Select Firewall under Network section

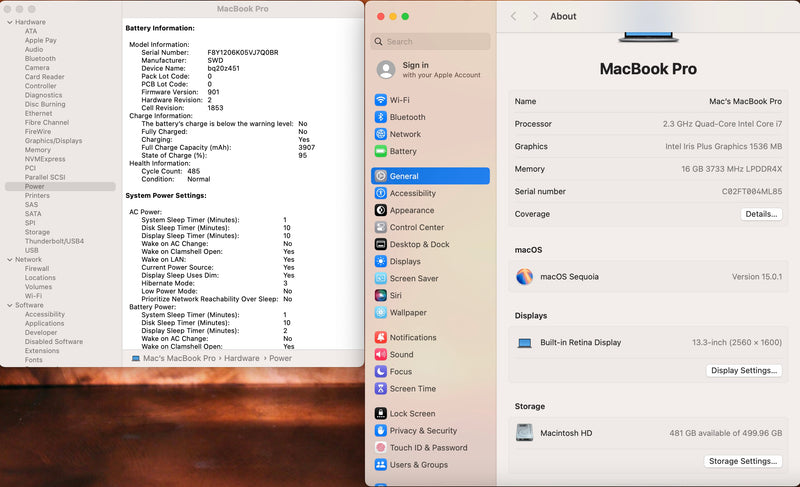click(37, 269)
